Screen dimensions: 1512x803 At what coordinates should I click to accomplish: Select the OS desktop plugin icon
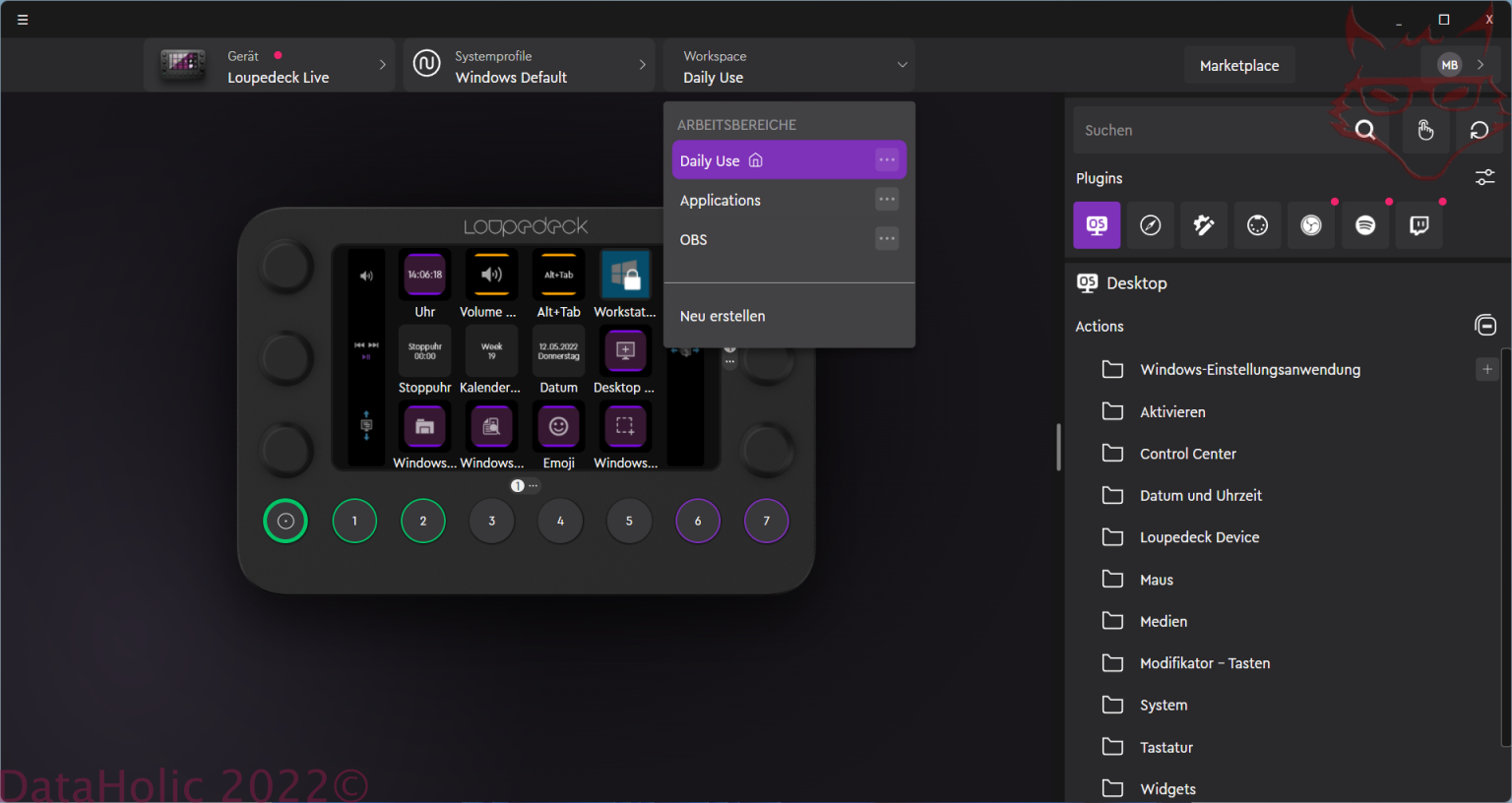[x=1097, y=225]
